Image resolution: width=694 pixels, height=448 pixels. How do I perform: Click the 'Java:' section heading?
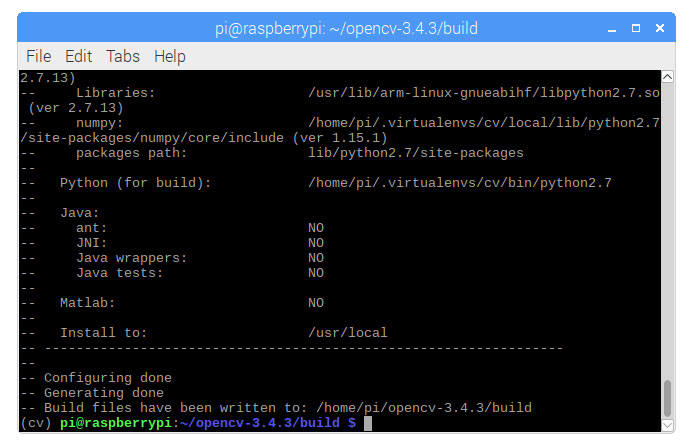click(80, 213)
